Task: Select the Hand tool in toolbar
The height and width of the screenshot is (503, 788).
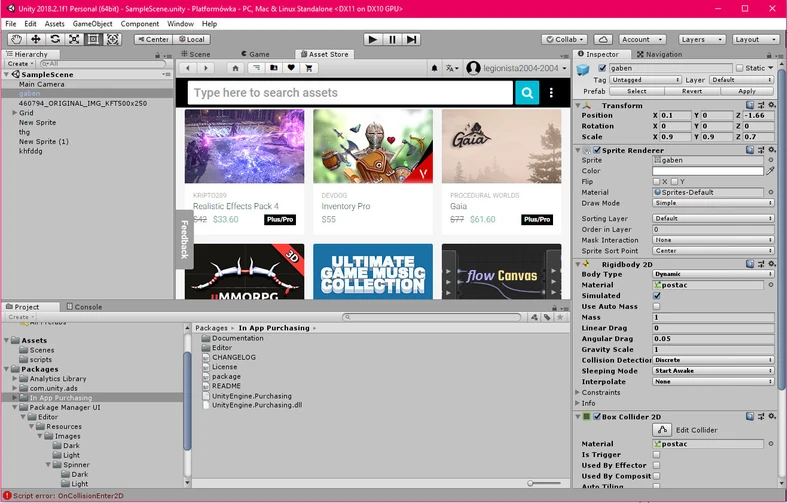Action: coord(17,39)
